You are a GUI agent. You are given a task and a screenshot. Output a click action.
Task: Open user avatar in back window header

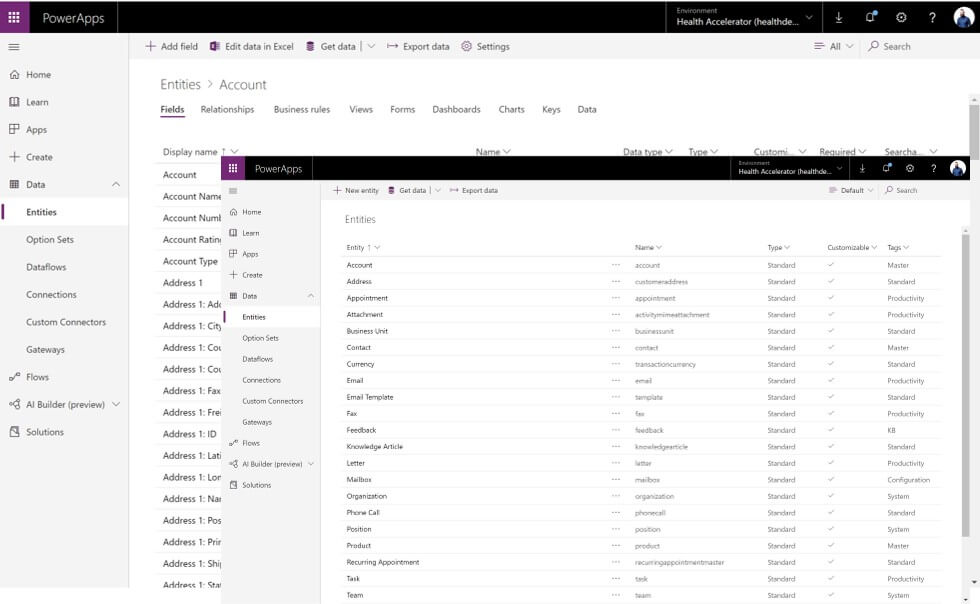[x=963, y=18]
